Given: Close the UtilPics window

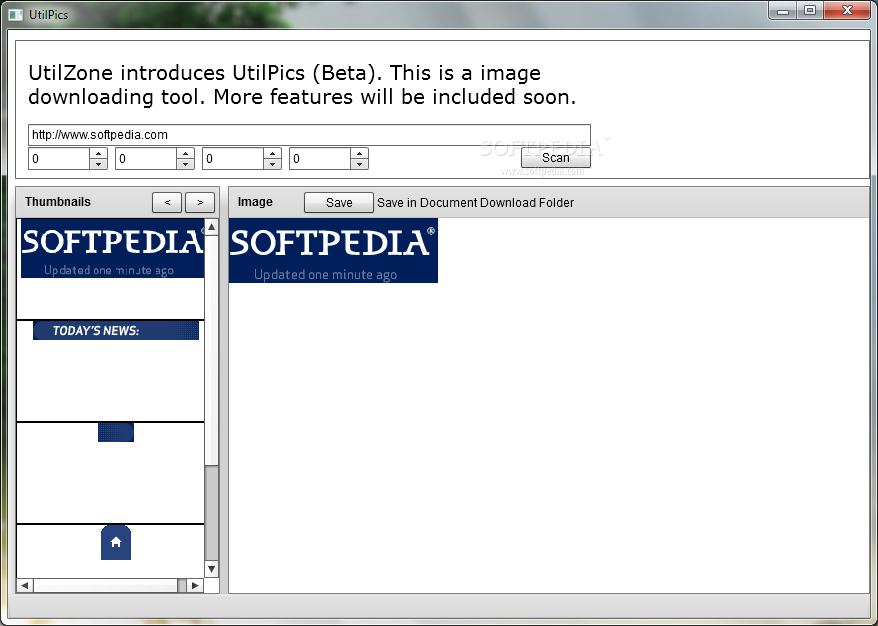Looking at the screenshot, I should (x=847, y=11).
